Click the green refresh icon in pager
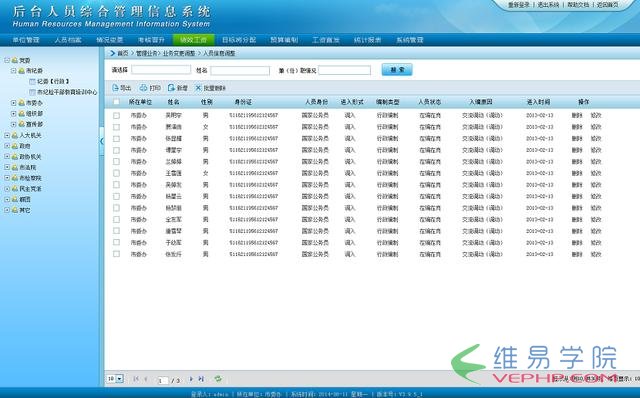 point(218,379)
